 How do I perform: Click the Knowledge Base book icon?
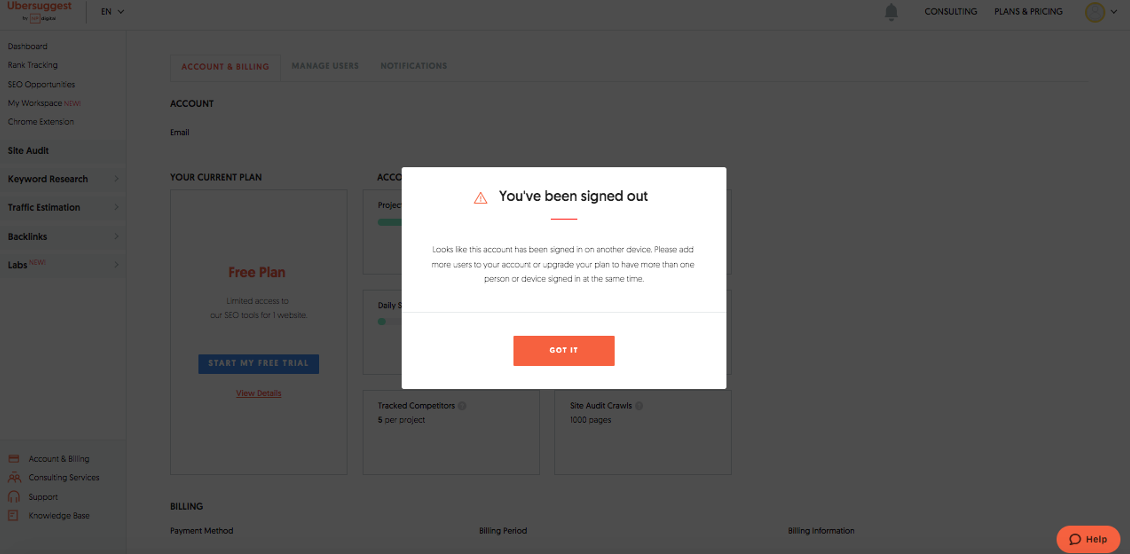pyautogui.click(x=14, y=516)
